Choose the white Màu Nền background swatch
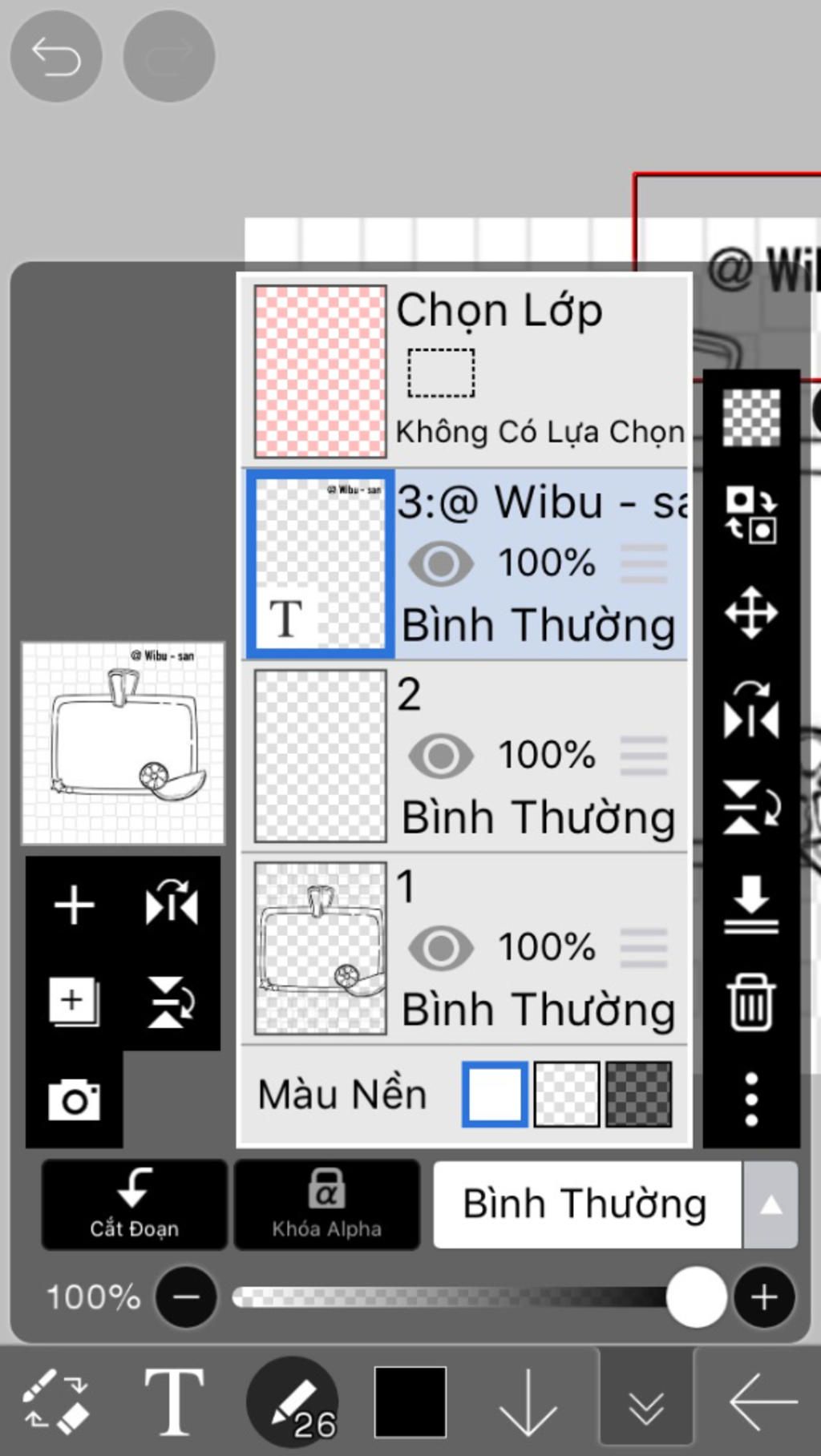This screenshot has width=821, height=1456. pos(495,1095)
